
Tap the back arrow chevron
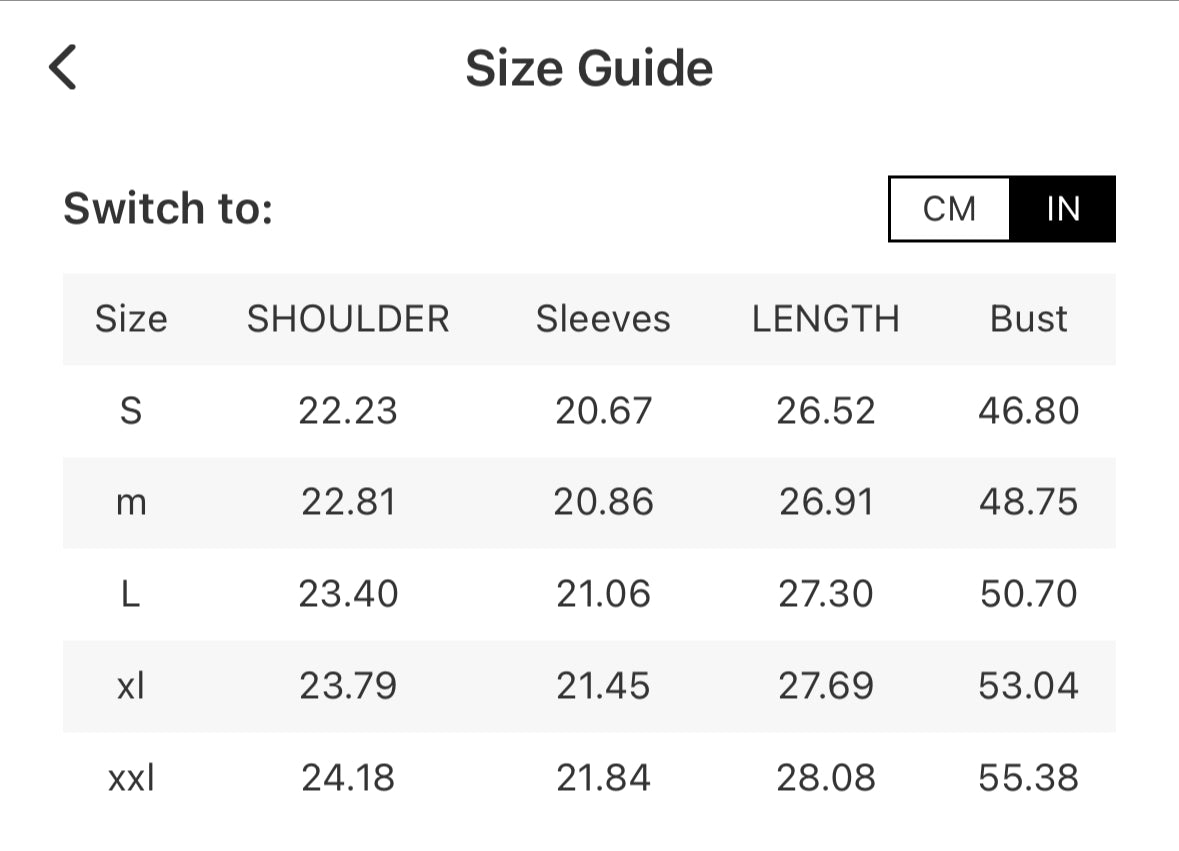(x=63, y=68)
